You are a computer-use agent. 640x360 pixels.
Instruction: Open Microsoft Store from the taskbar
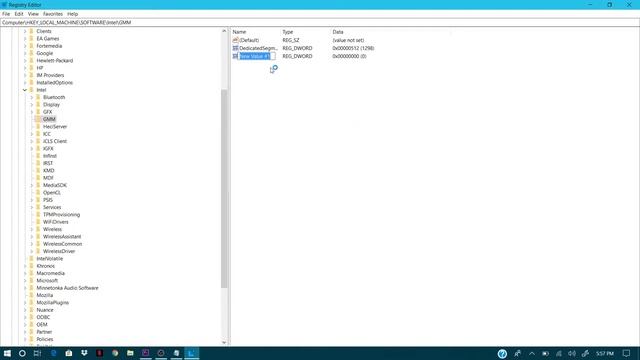click(x=69, y=353)
